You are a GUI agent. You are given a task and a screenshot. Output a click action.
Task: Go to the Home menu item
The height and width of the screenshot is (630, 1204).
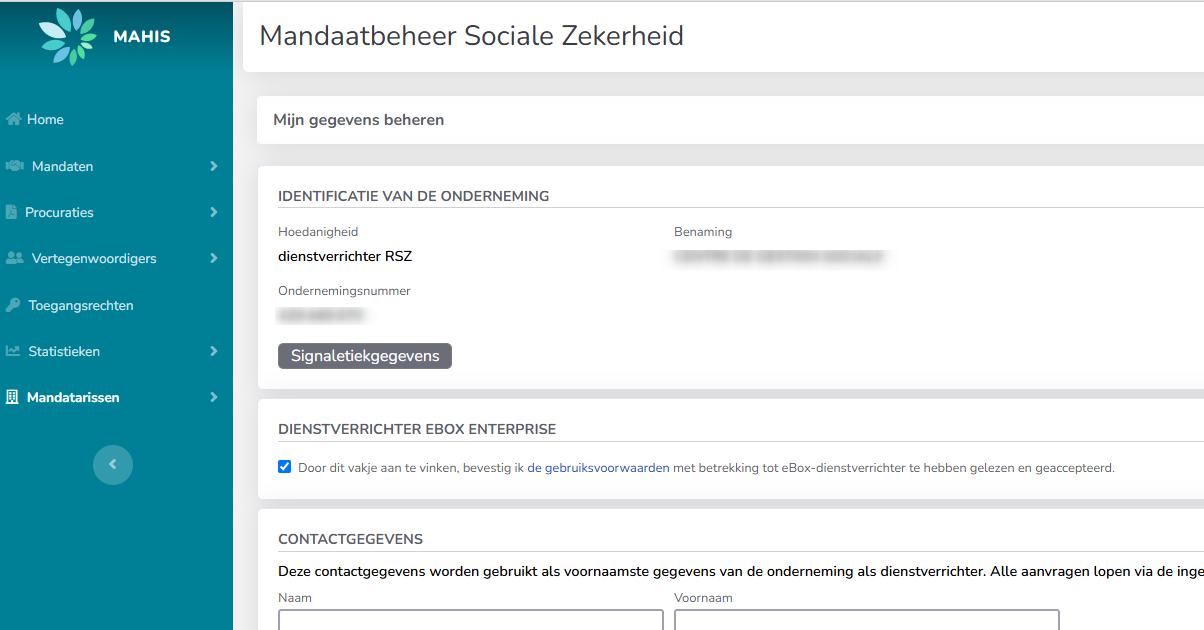45,119
